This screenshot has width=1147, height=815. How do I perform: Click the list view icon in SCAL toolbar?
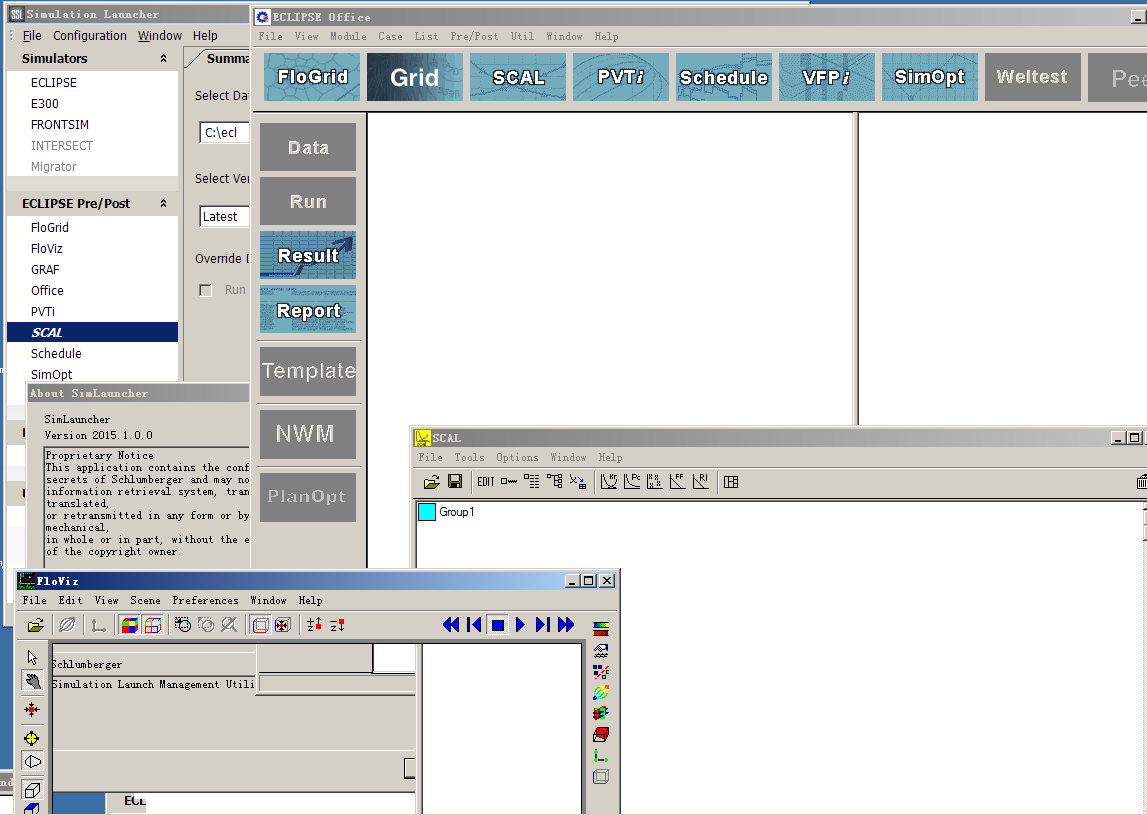pyautogui.click(x=532, y=481)
